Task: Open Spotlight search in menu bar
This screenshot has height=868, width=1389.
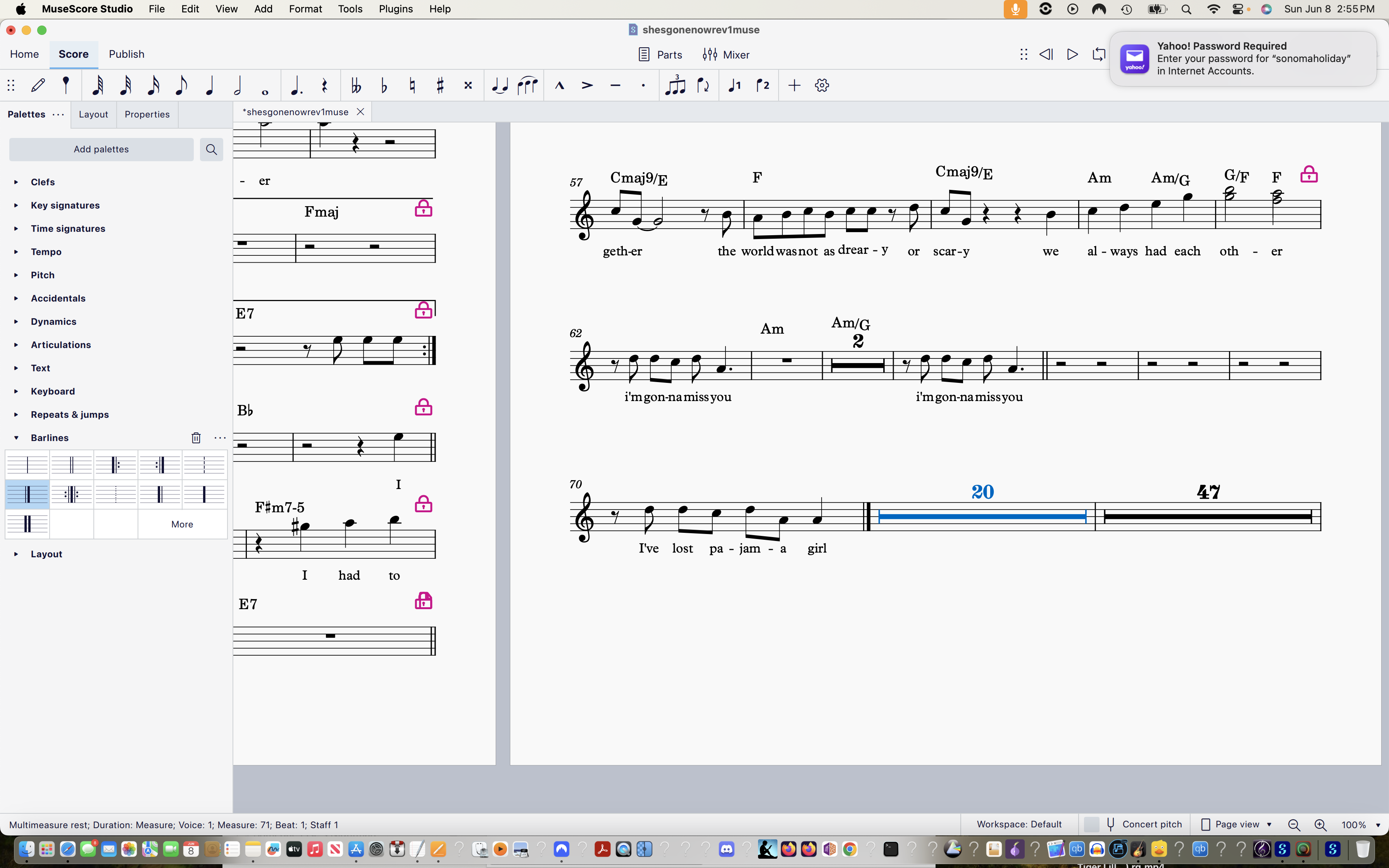Action: (x=1186, y=9)
